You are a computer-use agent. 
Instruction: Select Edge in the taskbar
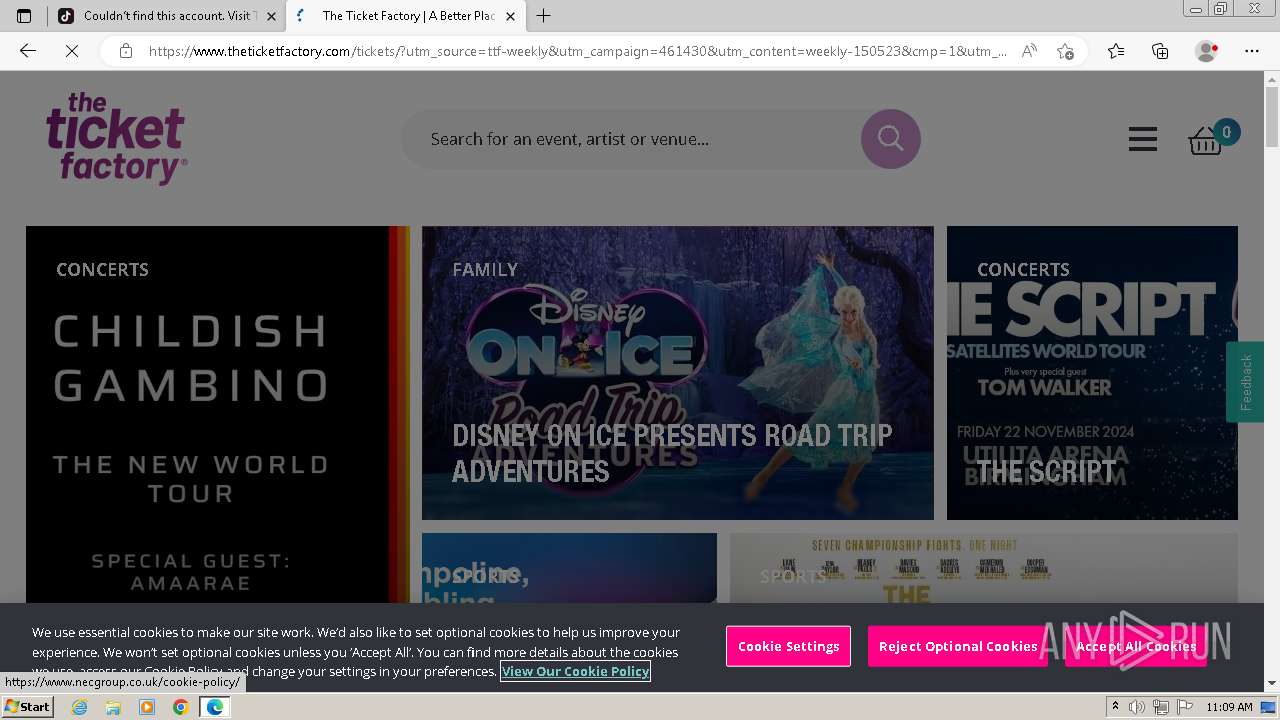coord(215,707)
